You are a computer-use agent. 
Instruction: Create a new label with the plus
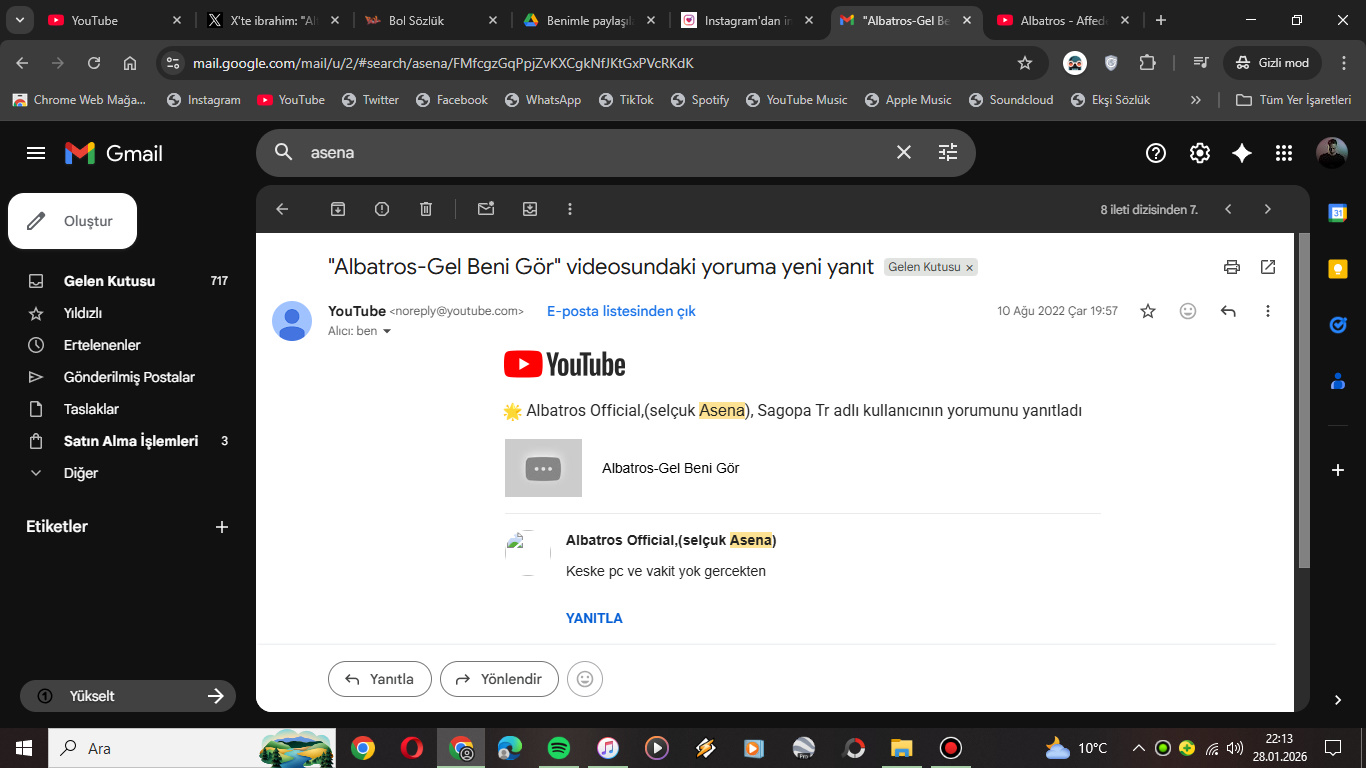click(222, 527)
